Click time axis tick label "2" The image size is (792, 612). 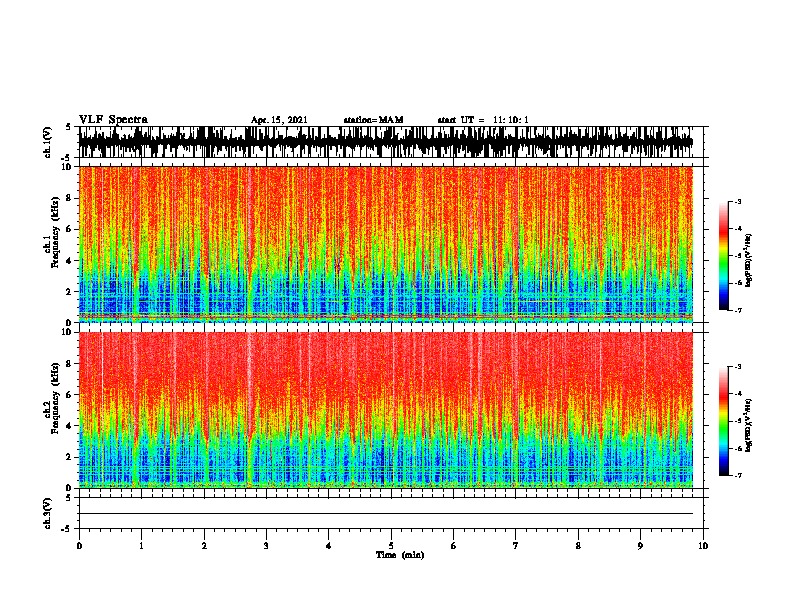[x=204, y=546]
